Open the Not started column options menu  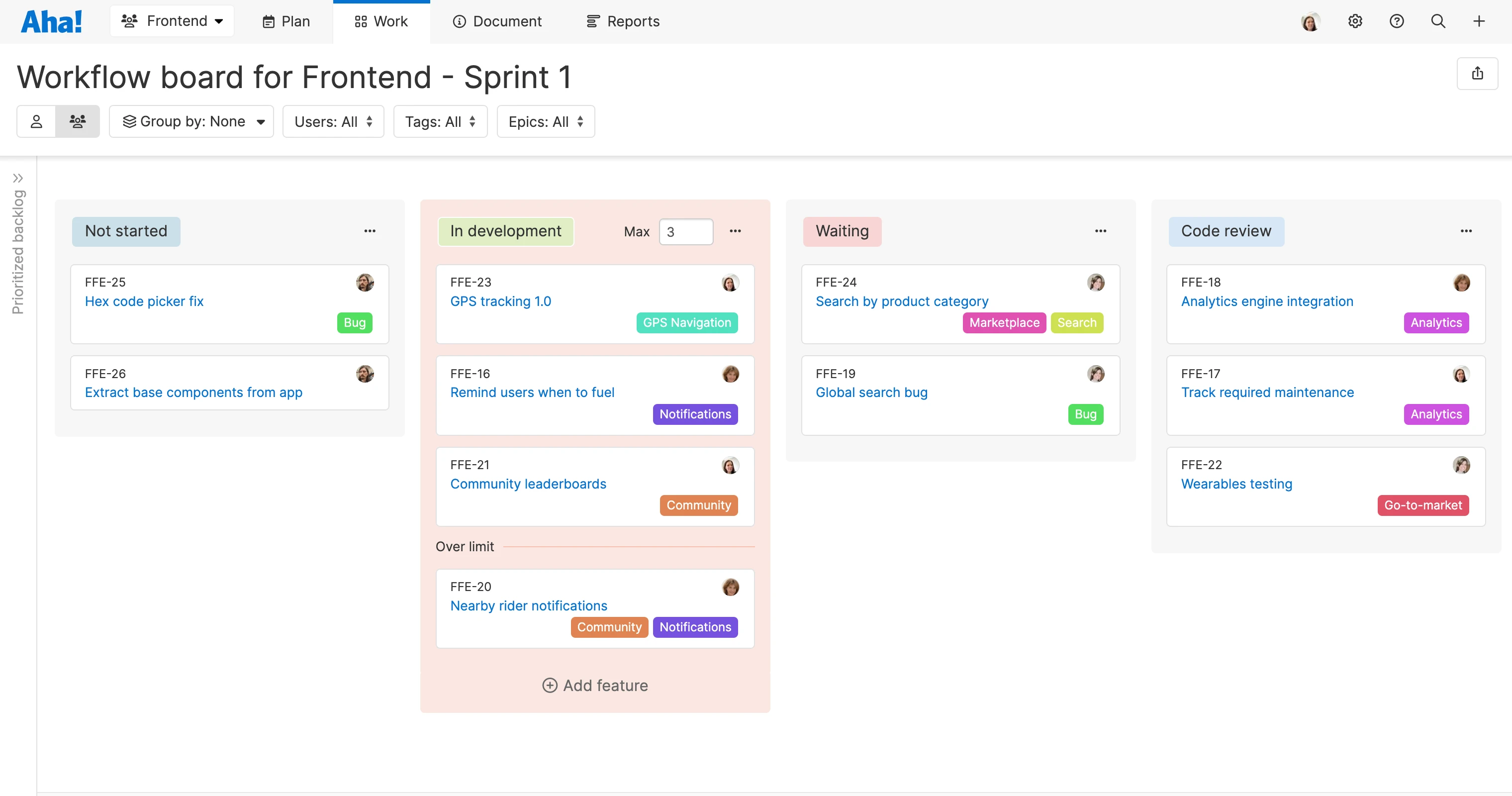pos(370,231)
